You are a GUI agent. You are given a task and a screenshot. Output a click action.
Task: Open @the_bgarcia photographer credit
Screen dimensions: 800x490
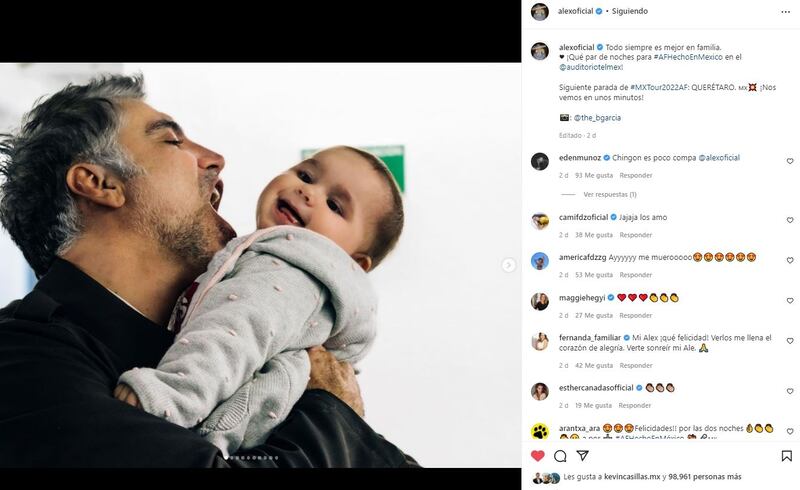tap(597, 118)
